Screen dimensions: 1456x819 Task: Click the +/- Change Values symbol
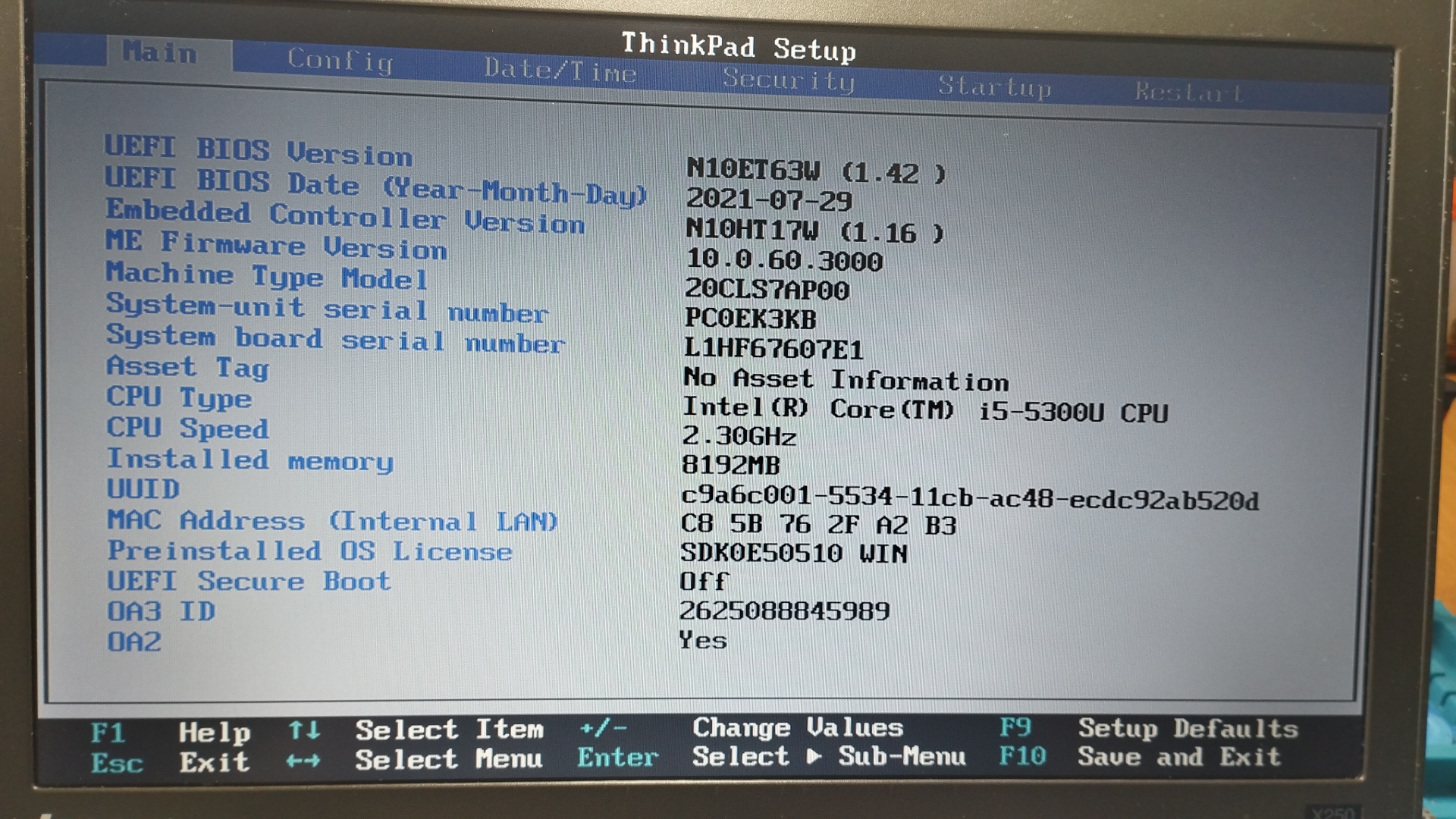(x=603, y=728)
